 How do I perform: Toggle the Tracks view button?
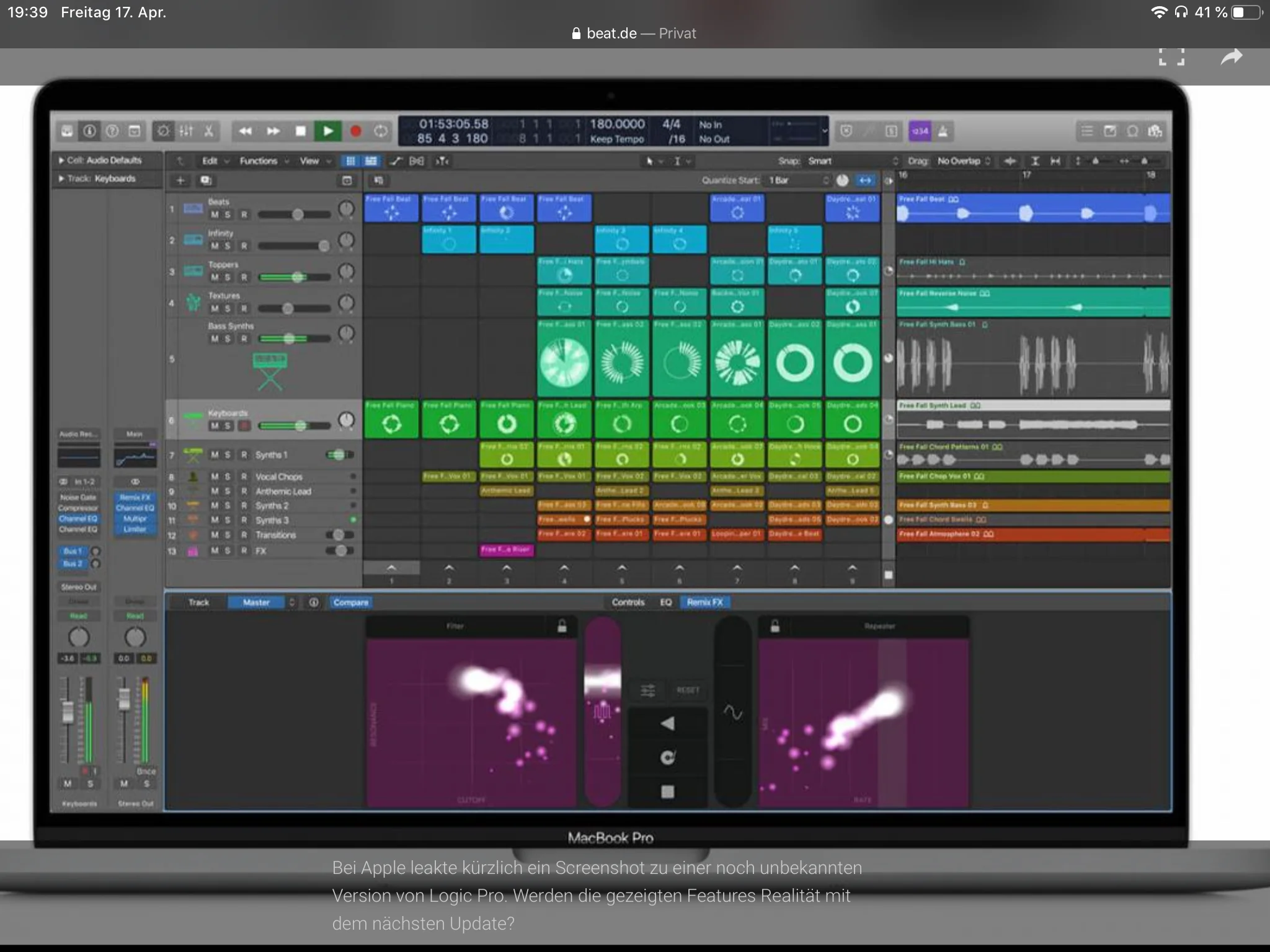click(x=371, y=161)
